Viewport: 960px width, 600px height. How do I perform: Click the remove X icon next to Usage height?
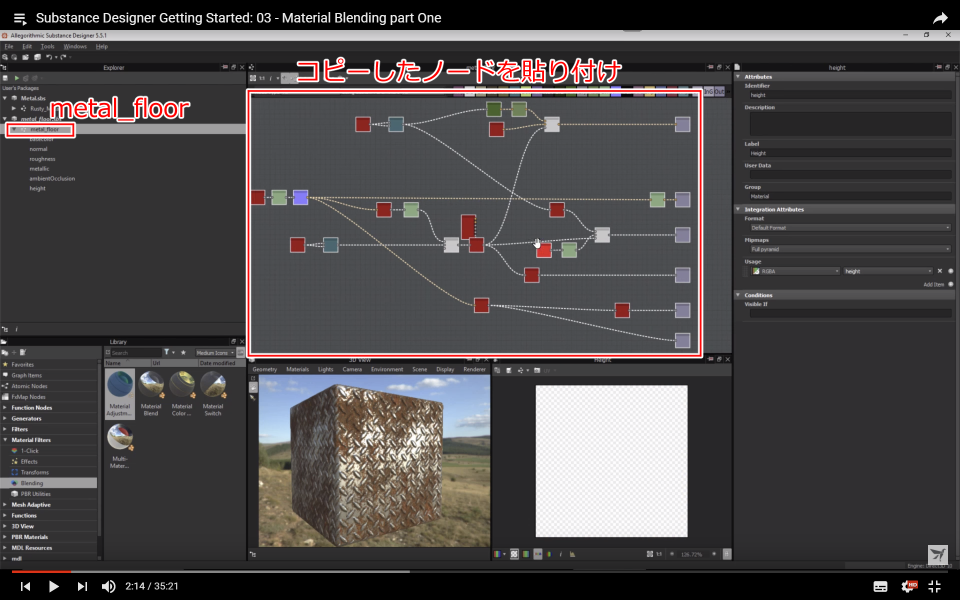(x=940, y=271)
